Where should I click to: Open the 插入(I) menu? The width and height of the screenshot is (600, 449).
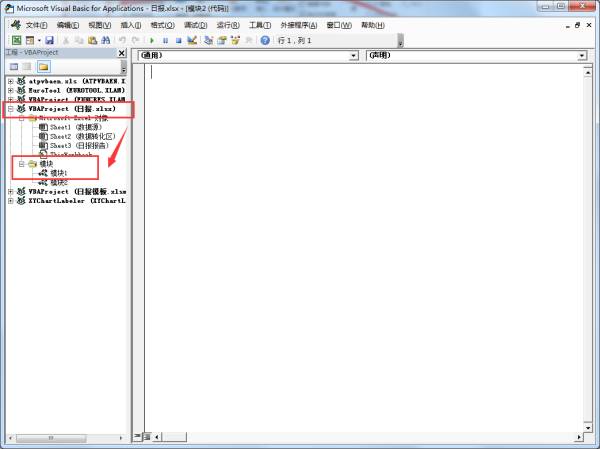(131, 25)
